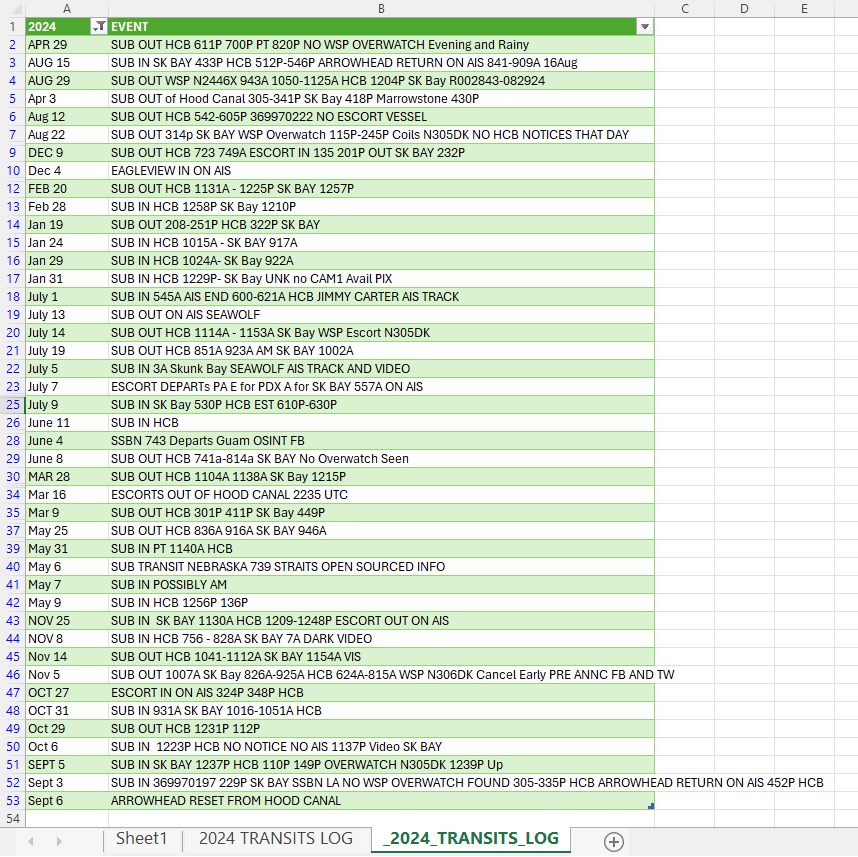The height and width of the screenshot is (857, 858).
Task: Select row 10 header
Action: pos(12,171)
